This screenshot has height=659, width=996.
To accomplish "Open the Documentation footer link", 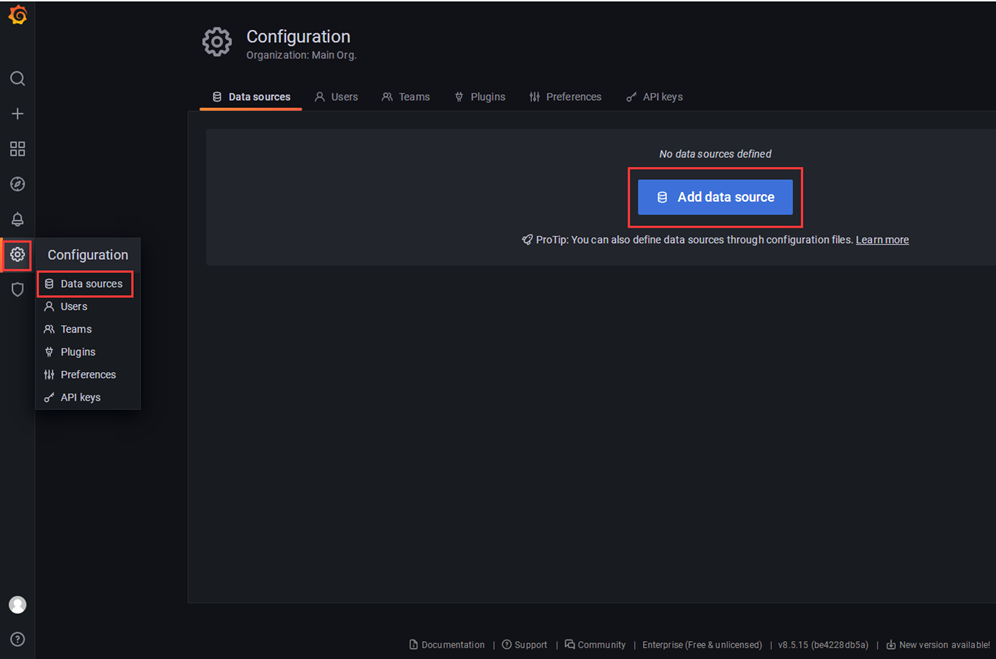I will tap(447, 644).
